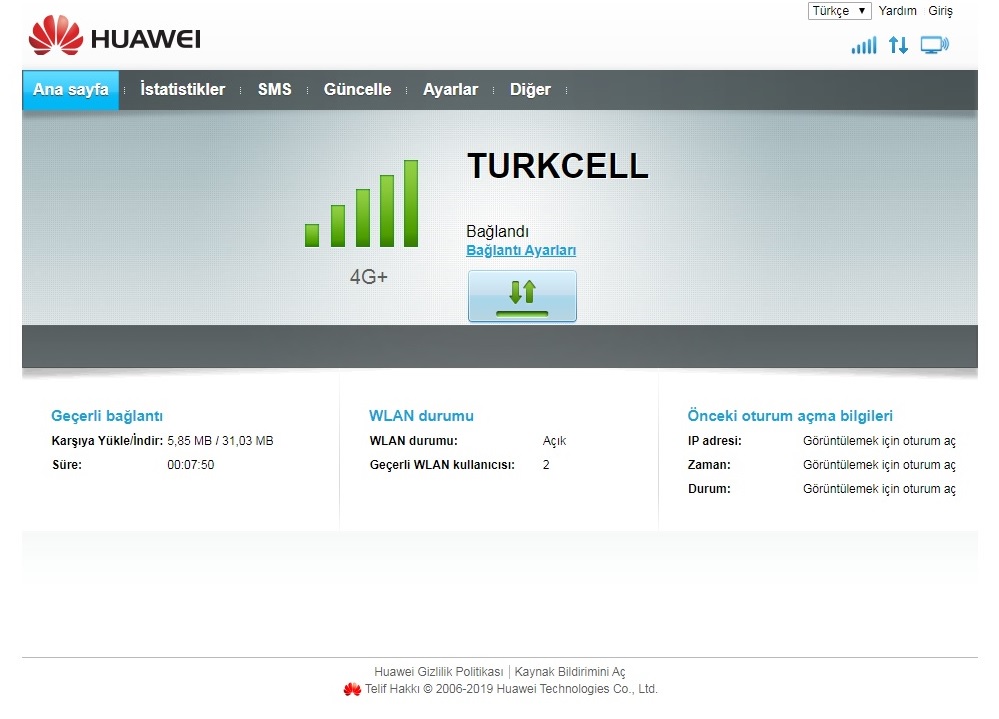
Task: Open Huawei Gizlilik Politikası link
Action: coord(438,672)
